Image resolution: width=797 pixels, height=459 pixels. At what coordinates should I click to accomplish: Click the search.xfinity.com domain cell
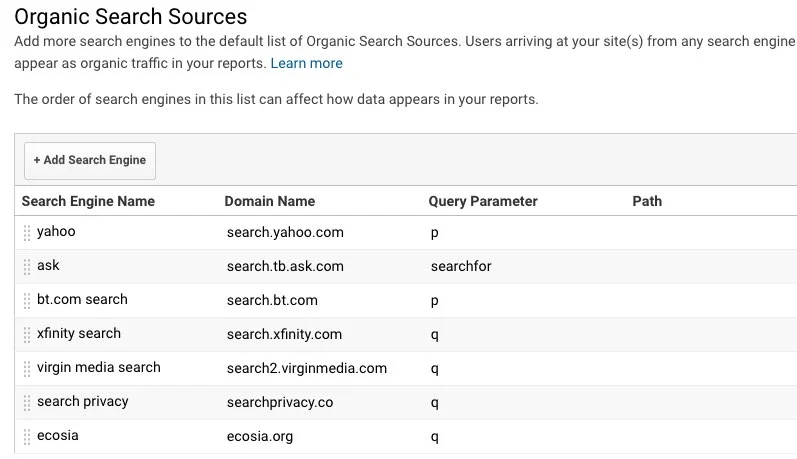point(284,334)
